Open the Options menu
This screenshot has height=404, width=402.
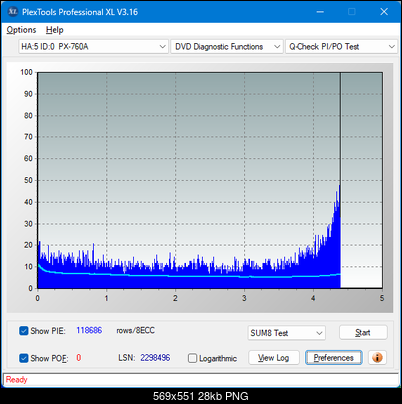[x=21, y=30]
